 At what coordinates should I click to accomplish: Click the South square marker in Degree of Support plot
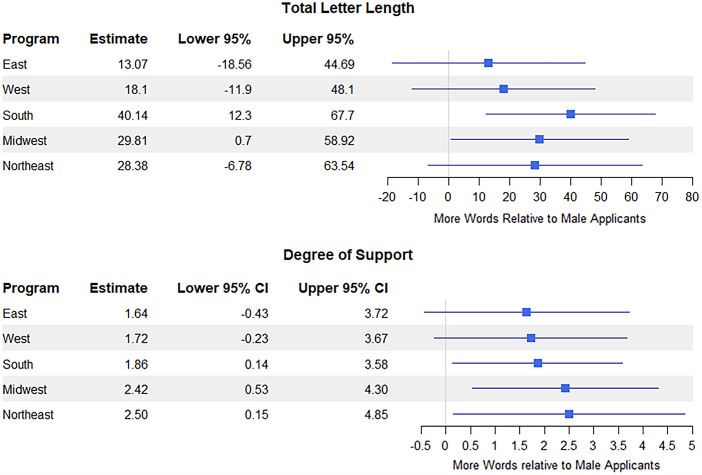(x=537, y=363)
